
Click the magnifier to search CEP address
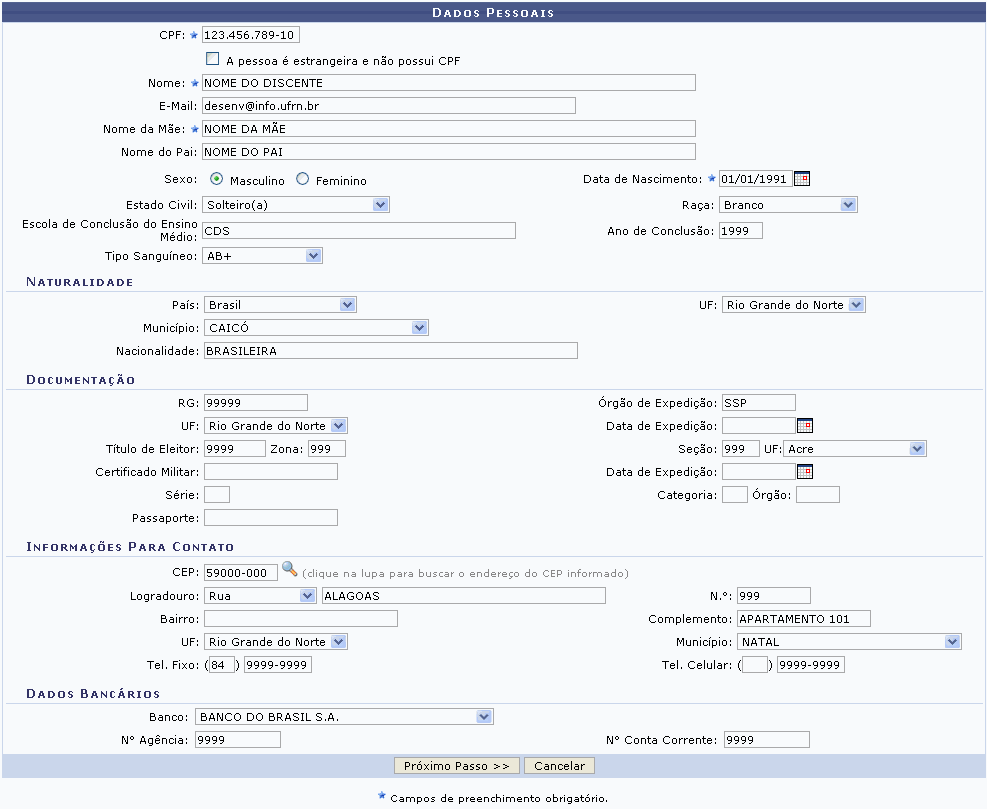(290, 570)
